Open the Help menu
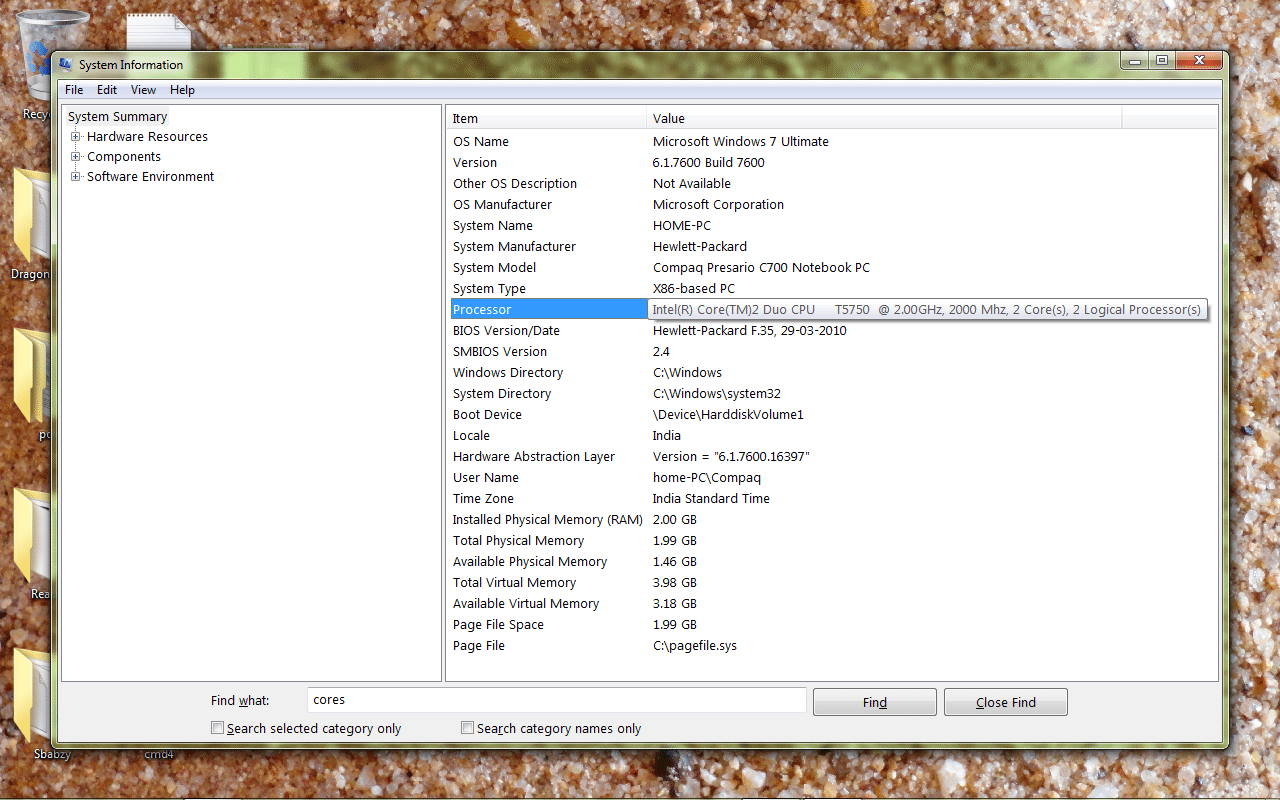 (182, 90)
